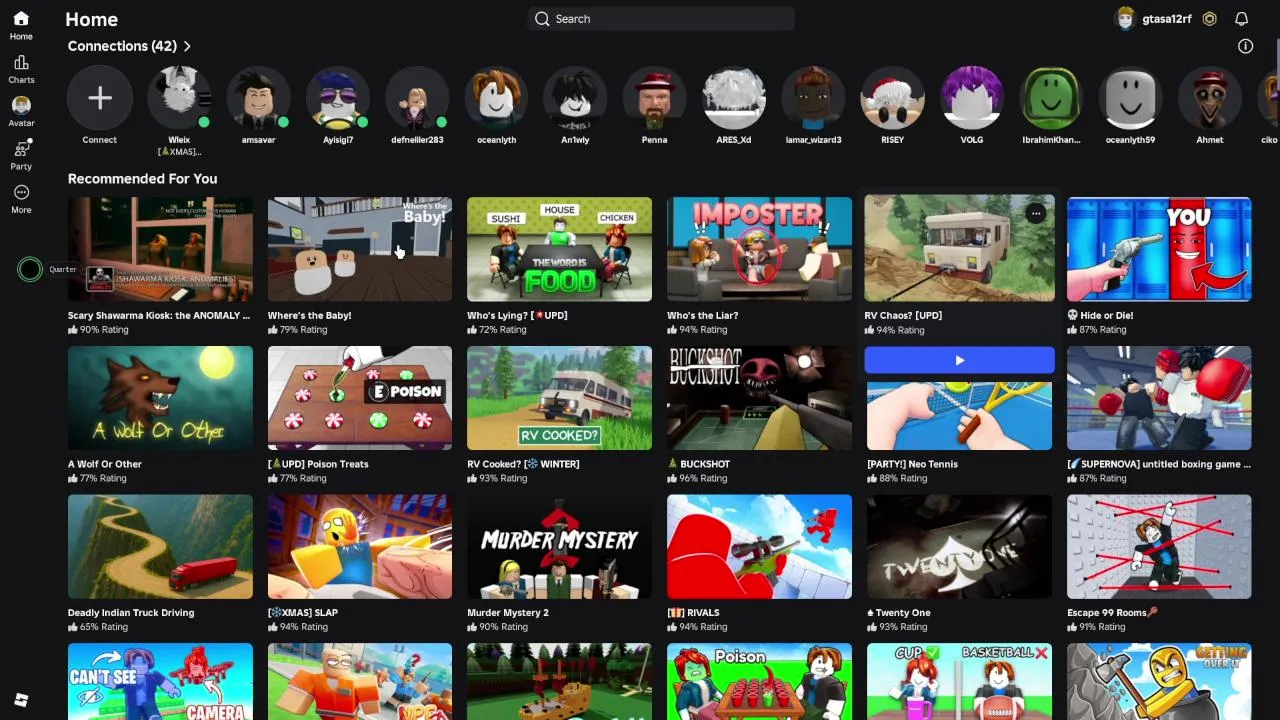Open oceanlyth's avatar in connections
Viewport: 1280px width, 720px height.
click(496, 98)
